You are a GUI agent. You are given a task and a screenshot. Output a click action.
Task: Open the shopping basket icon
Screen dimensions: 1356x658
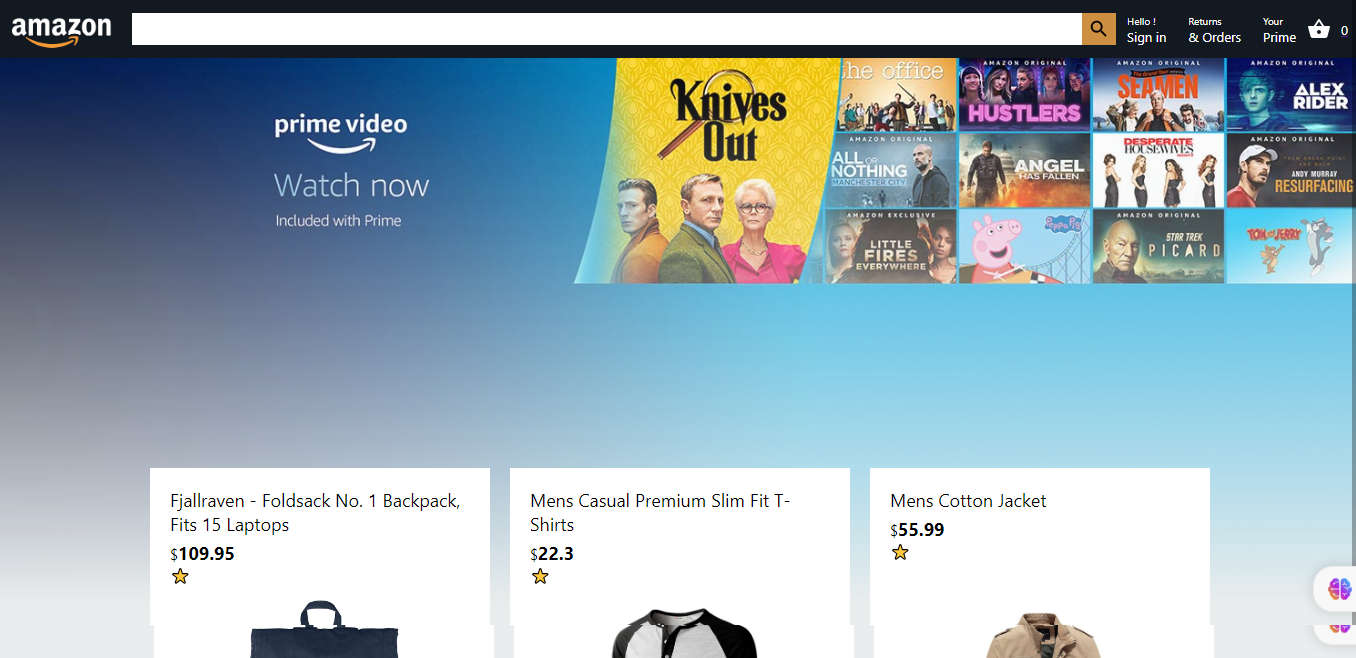[1319, 29]
